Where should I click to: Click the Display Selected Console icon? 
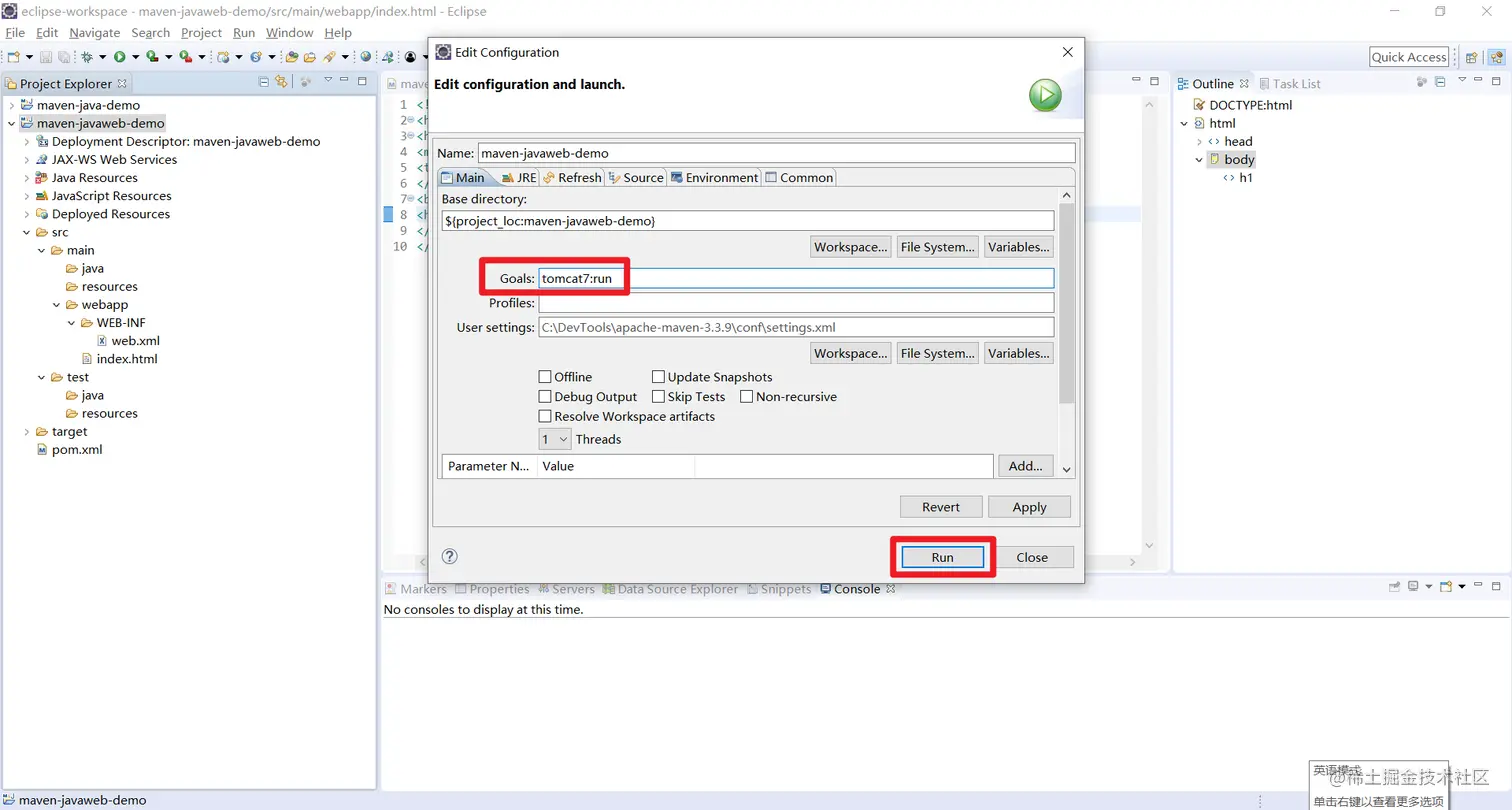click(1413, 586)
